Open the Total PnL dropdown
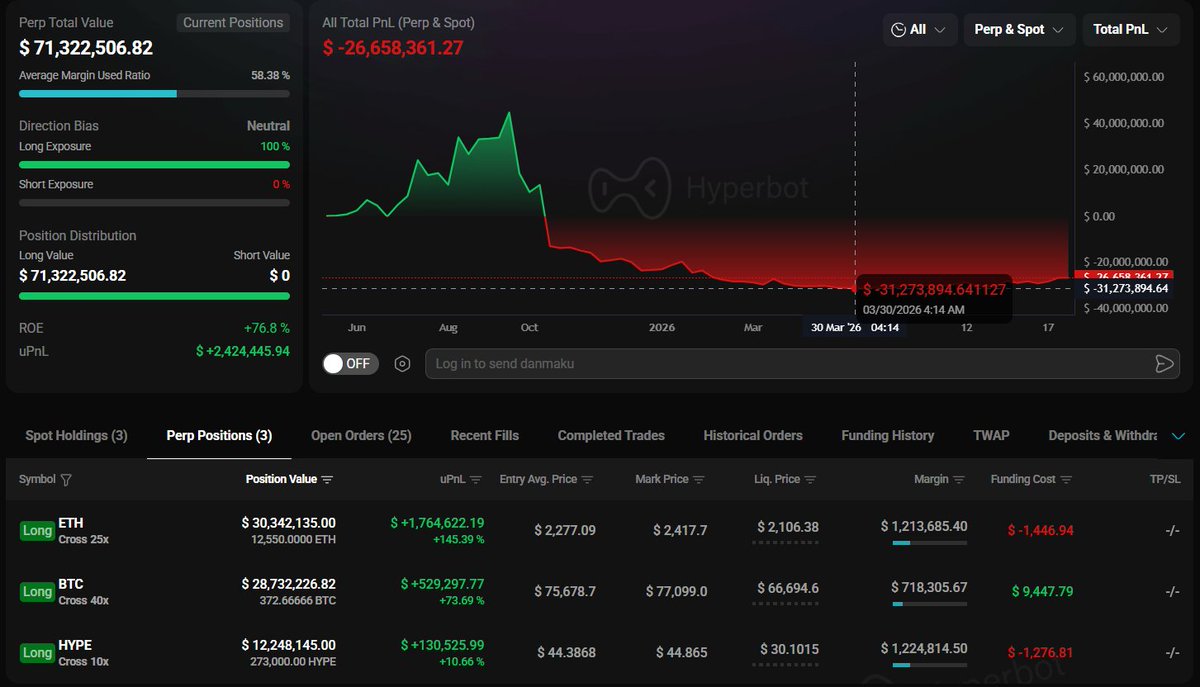Viewport: 1200px width, 687px height. [1130, 30]
